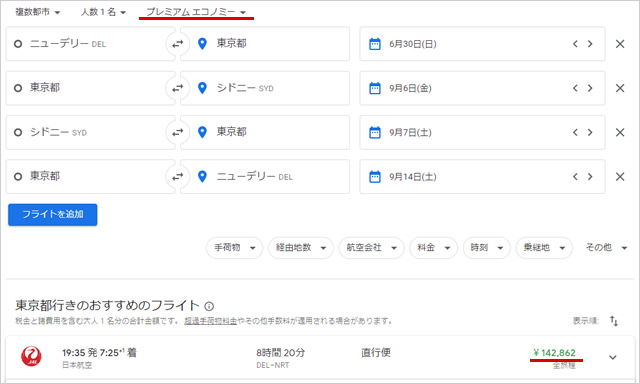Go to previous day from 9月7日(土)
The image size is (640, 384).
[x=575, y=132]
